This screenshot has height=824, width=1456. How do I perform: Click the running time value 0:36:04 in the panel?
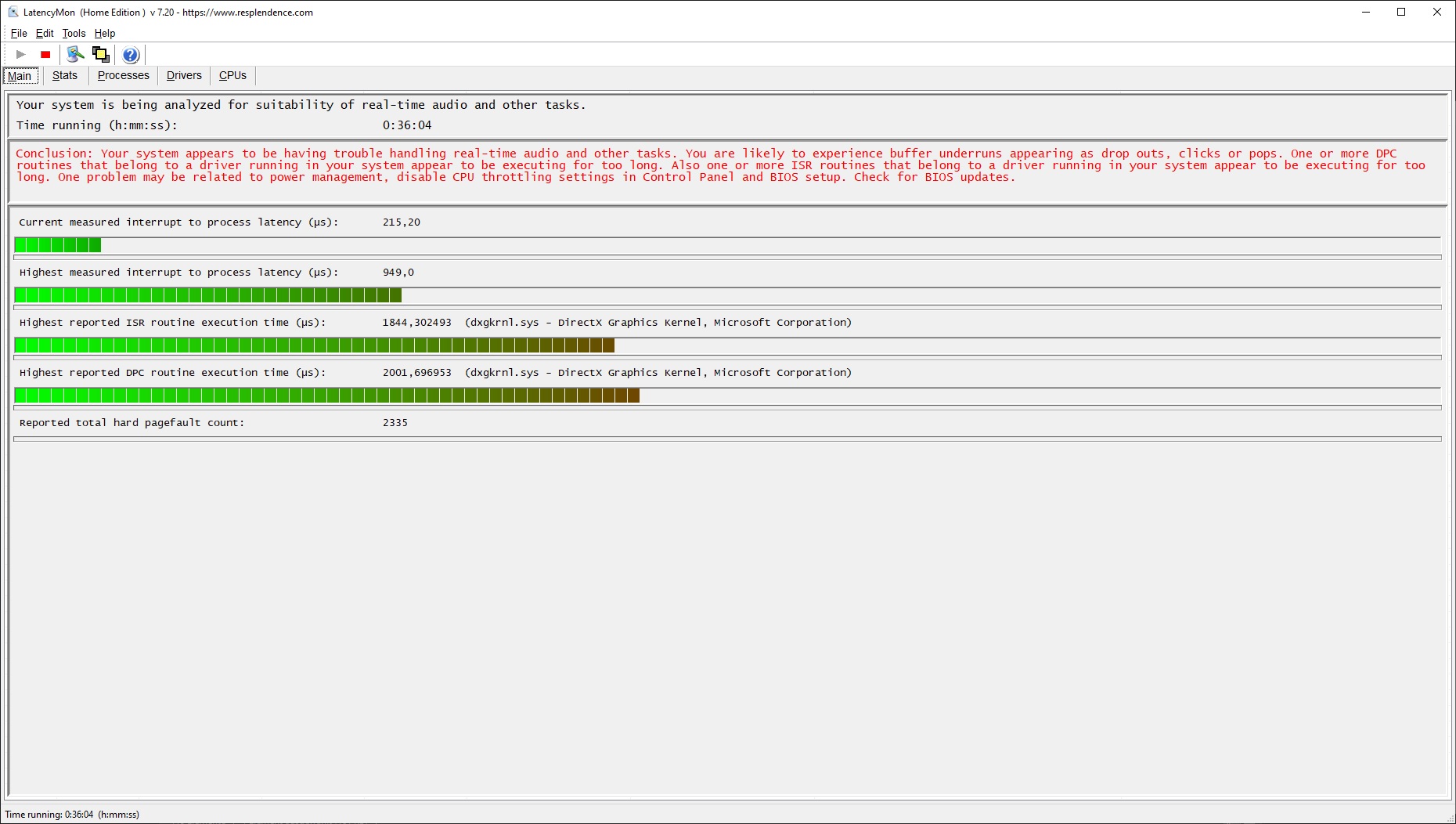[x=407, y=125]
